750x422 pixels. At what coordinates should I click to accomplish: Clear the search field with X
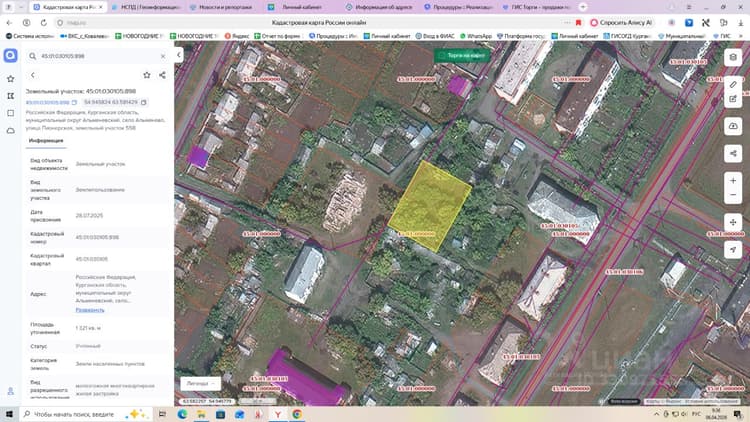pyautogui.click(x=163, y=56)
